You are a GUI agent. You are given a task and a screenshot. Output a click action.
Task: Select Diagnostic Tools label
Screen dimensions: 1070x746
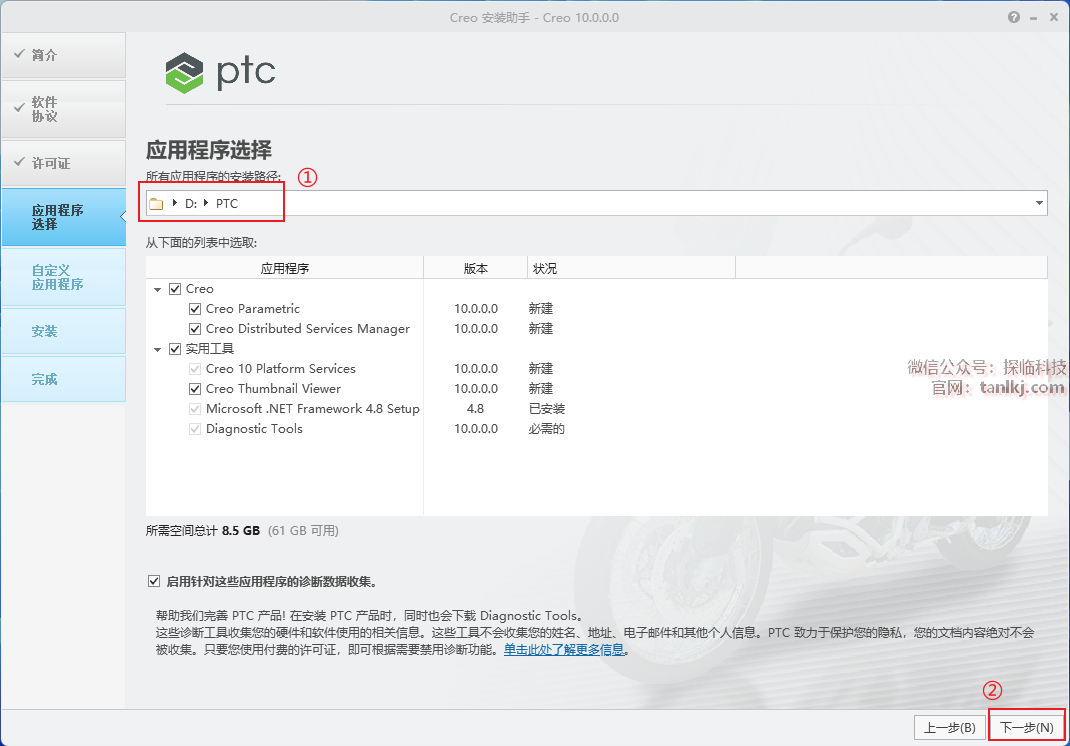tap(254, 429)
